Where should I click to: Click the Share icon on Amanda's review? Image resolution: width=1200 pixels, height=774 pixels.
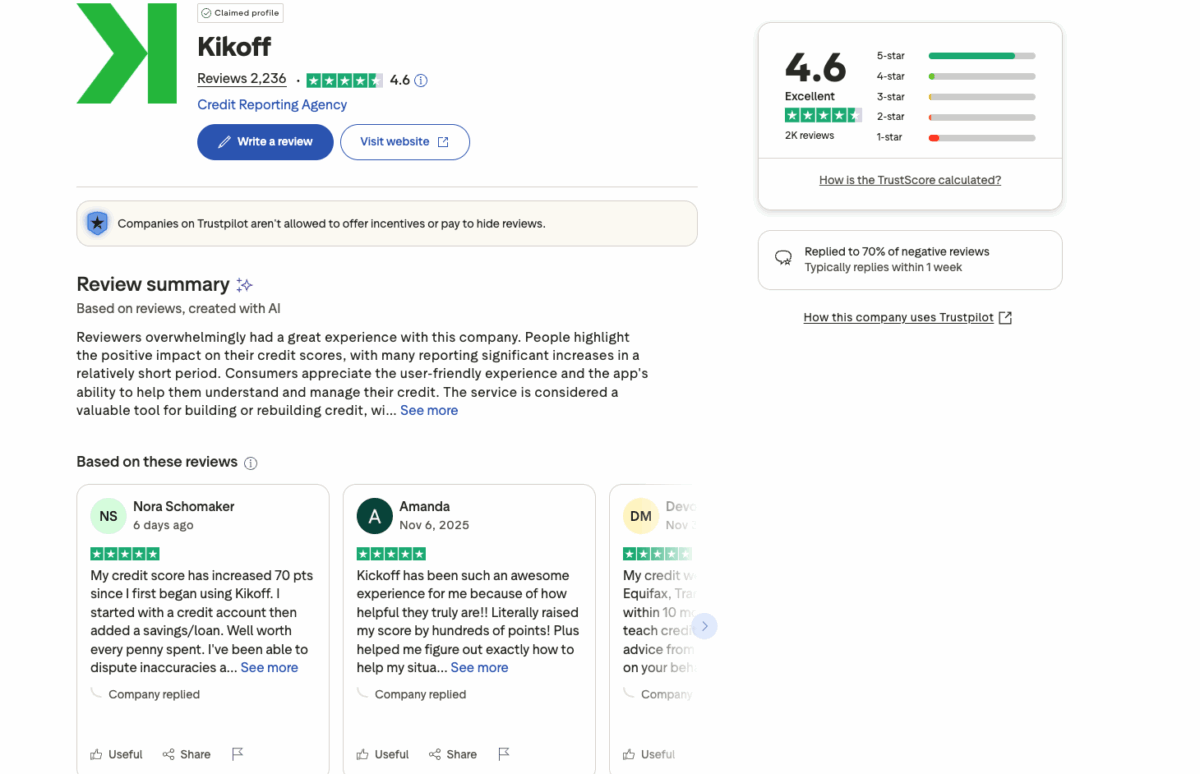pos(436,753)
